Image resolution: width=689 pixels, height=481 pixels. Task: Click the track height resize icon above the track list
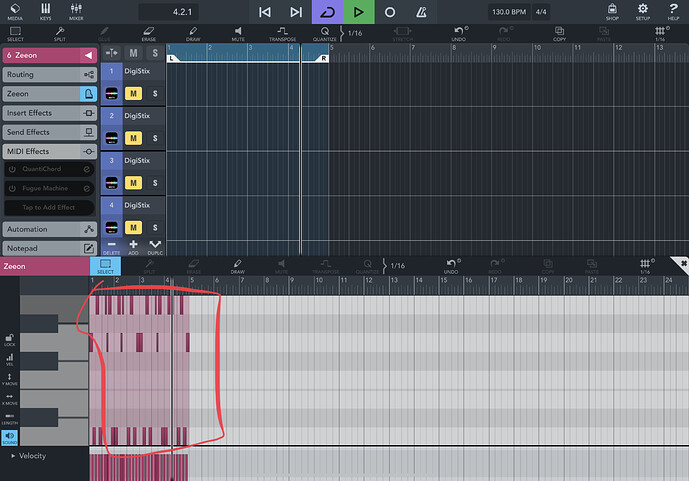tap(112, 53)
